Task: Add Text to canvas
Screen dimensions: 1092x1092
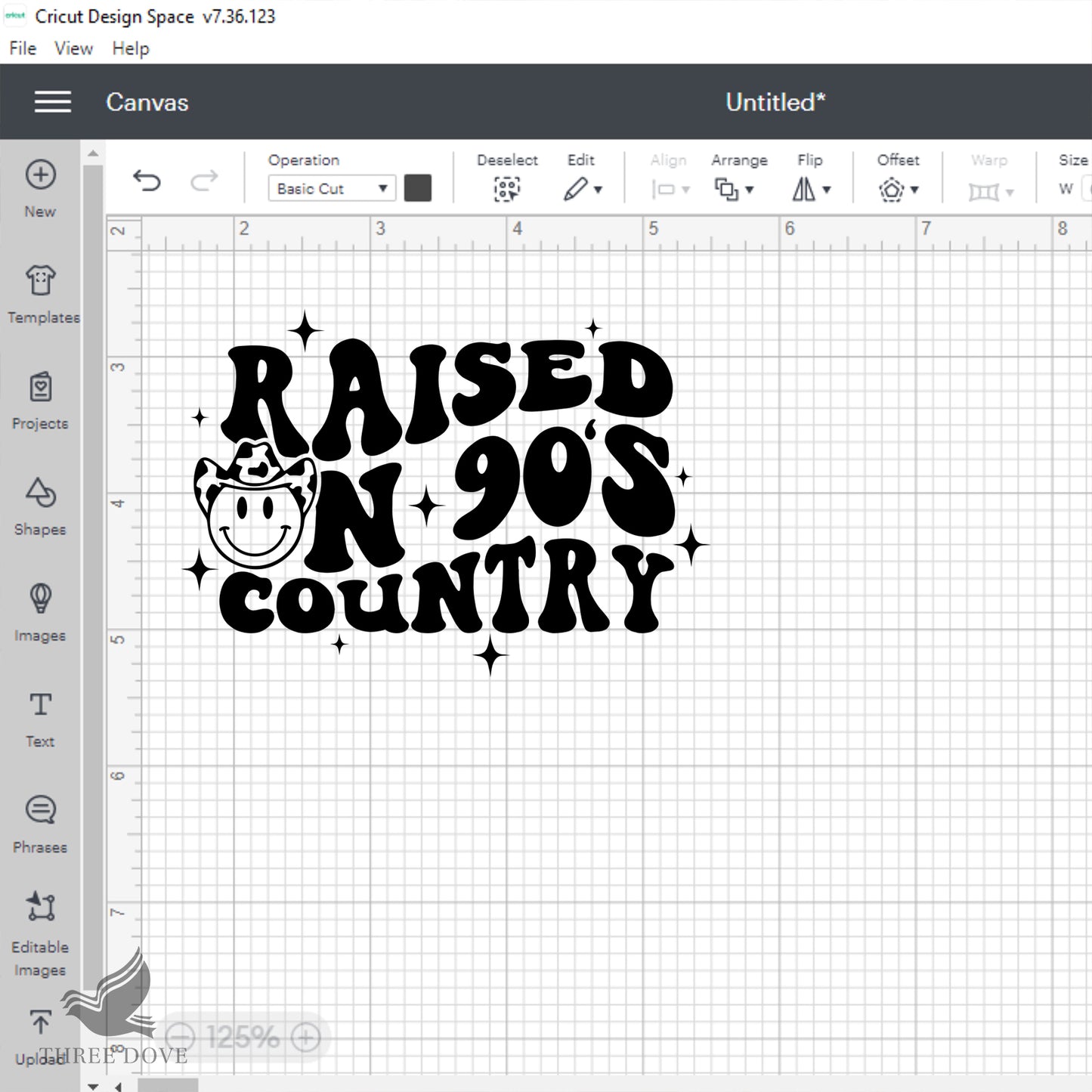Action: (x=40, y=719)
